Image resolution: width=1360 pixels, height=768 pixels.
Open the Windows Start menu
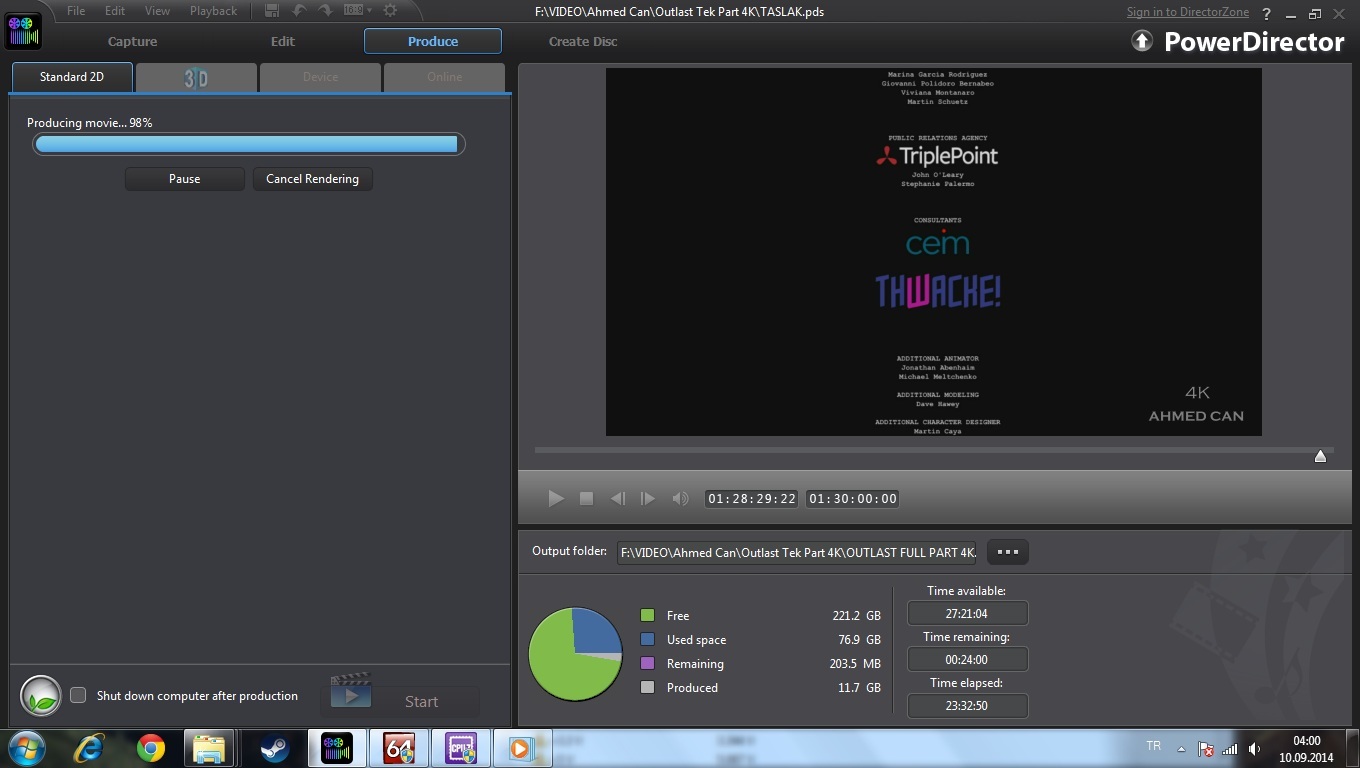coord(27,748)
